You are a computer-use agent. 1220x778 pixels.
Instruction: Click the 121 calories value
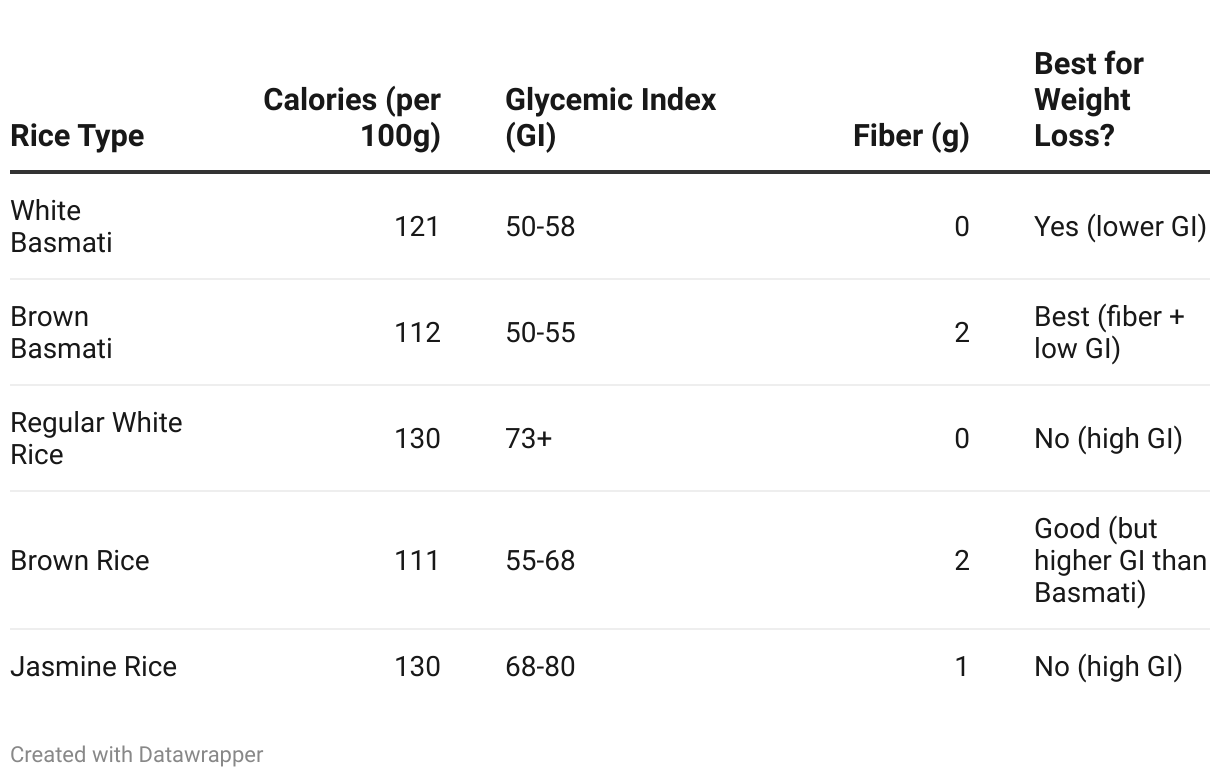417,226
